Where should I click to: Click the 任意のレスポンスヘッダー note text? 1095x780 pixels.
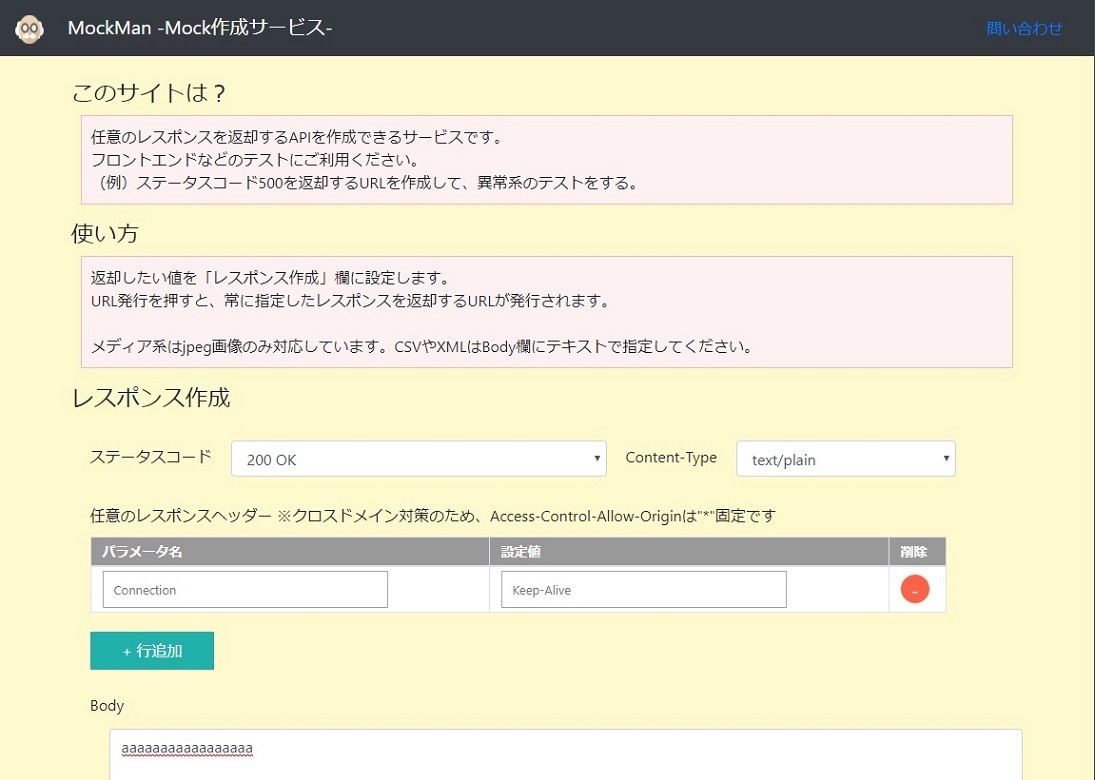432,516
